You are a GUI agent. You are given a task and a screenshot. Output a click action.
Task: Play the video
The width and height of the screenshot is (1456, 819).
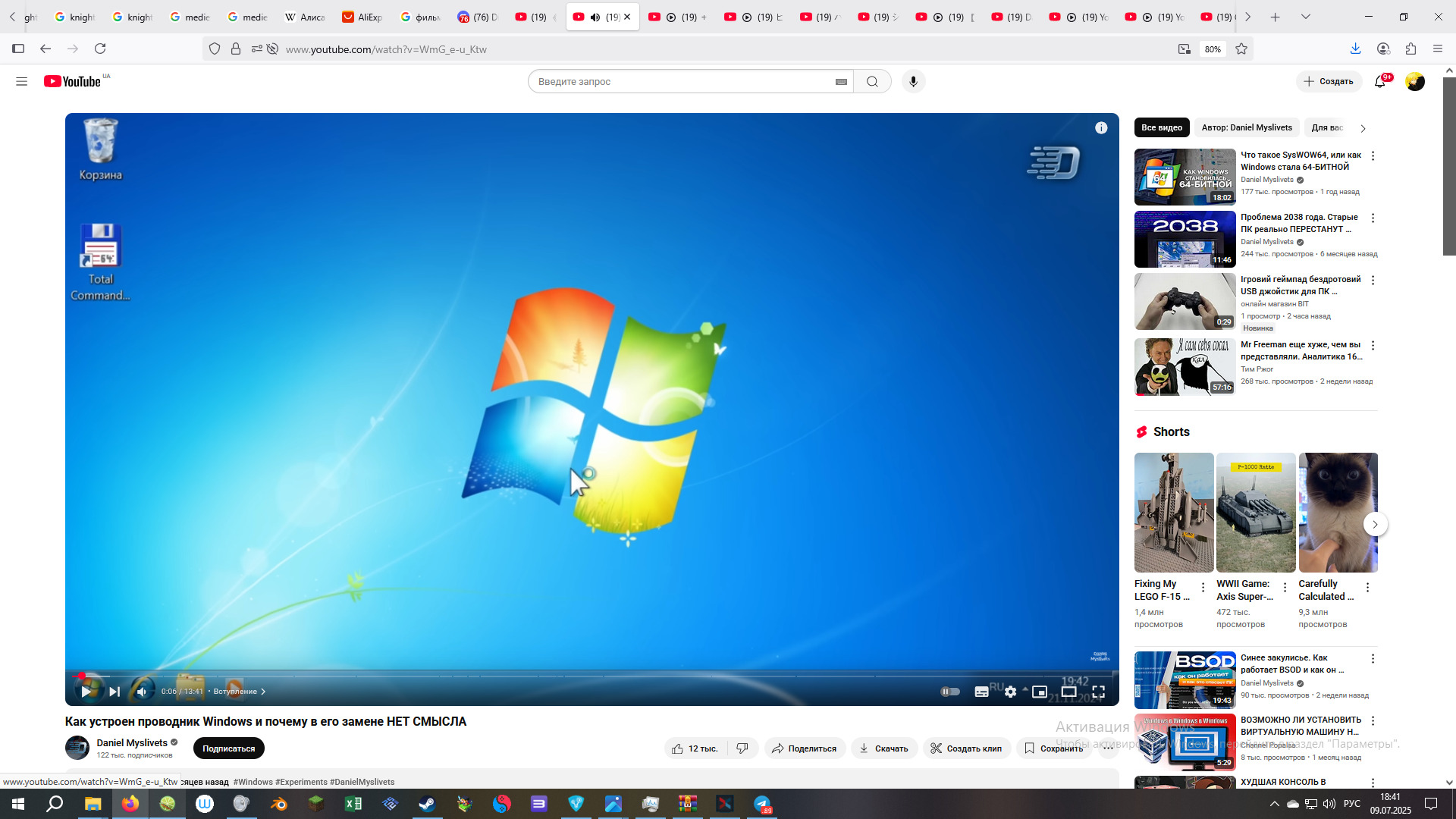coord(86,691)
